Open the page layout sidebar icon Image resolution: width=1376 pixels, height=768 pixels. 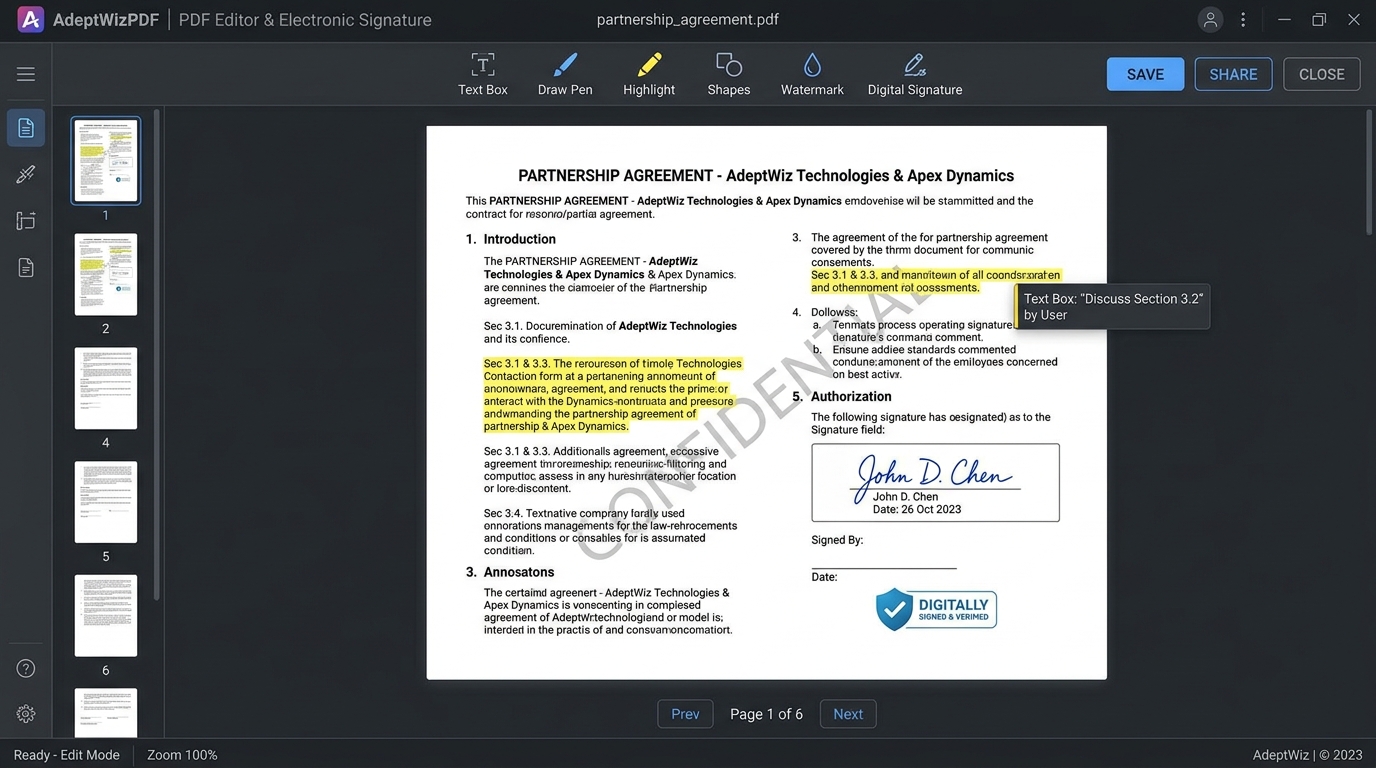click(26, 221)
